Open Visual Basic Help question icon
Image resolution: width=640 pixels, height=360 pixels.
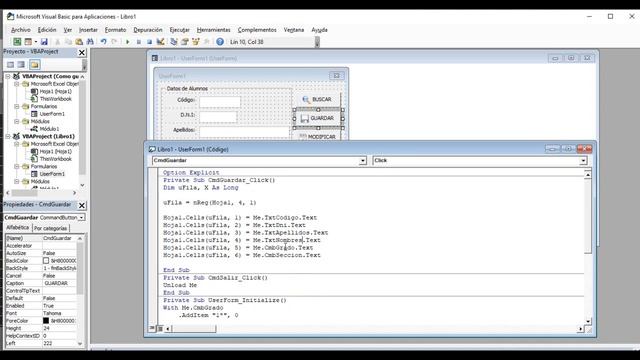(x=220, y=42)
